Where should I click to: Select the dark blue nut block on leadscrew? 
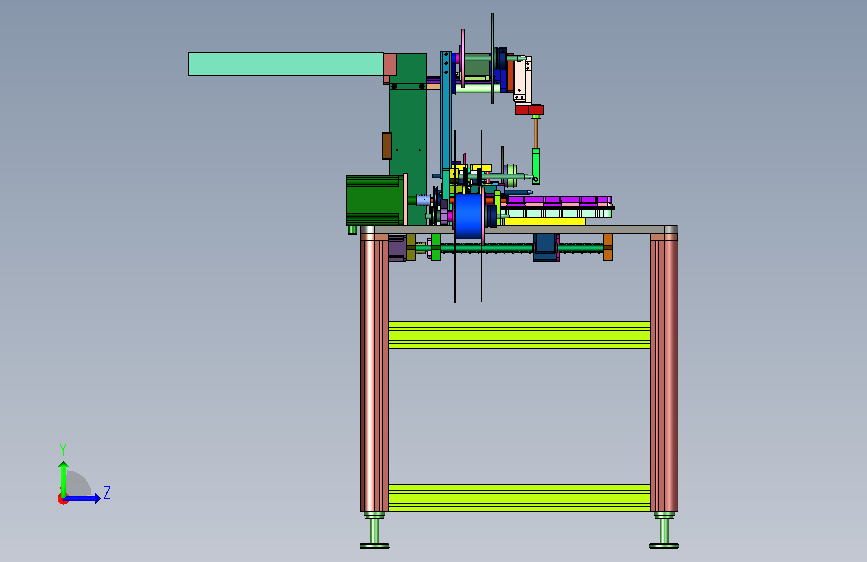pos(546,247)
